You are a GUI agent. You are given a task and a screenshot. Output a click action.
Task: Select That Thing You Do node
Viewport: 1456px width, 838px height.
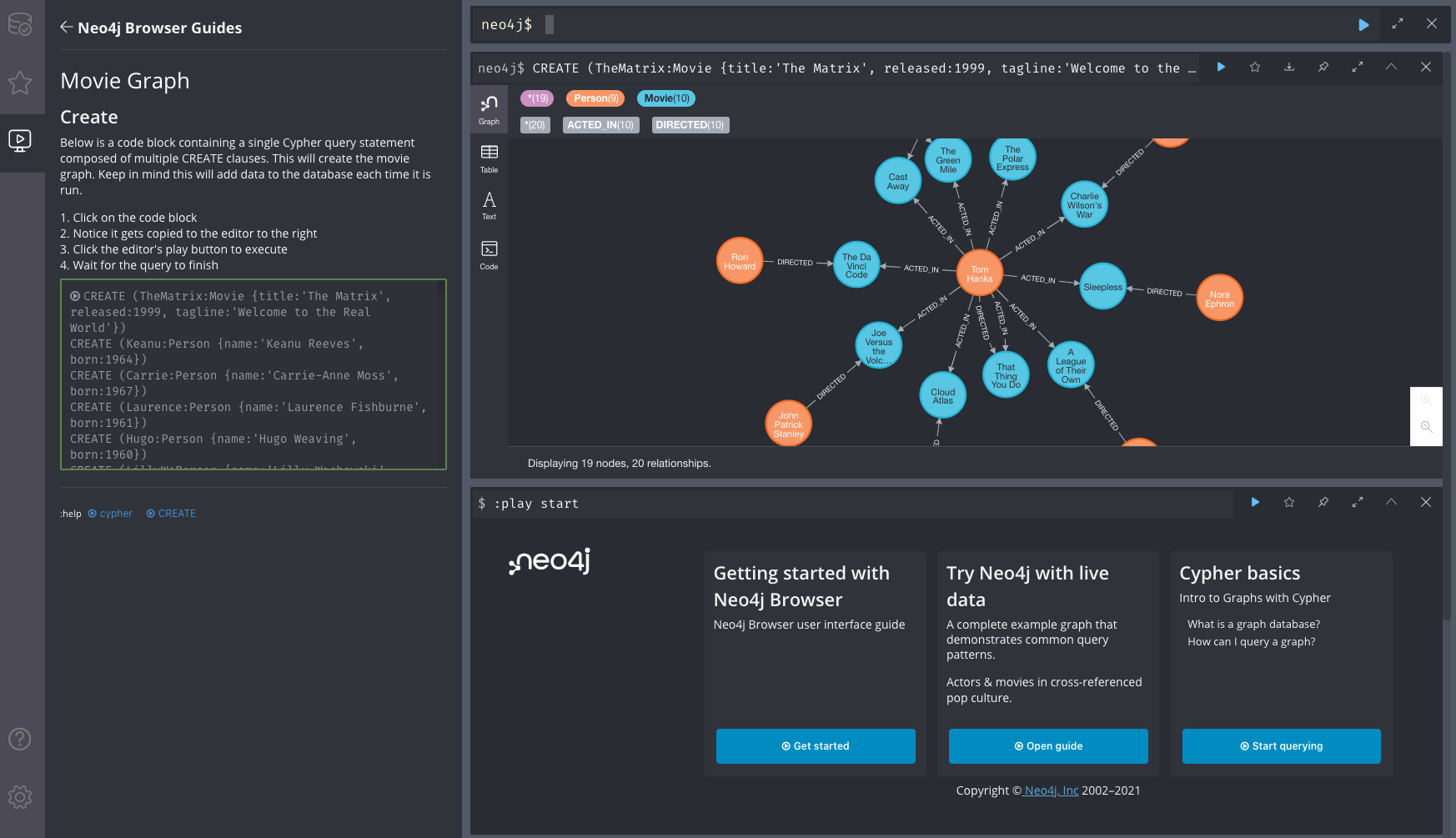1006,375
